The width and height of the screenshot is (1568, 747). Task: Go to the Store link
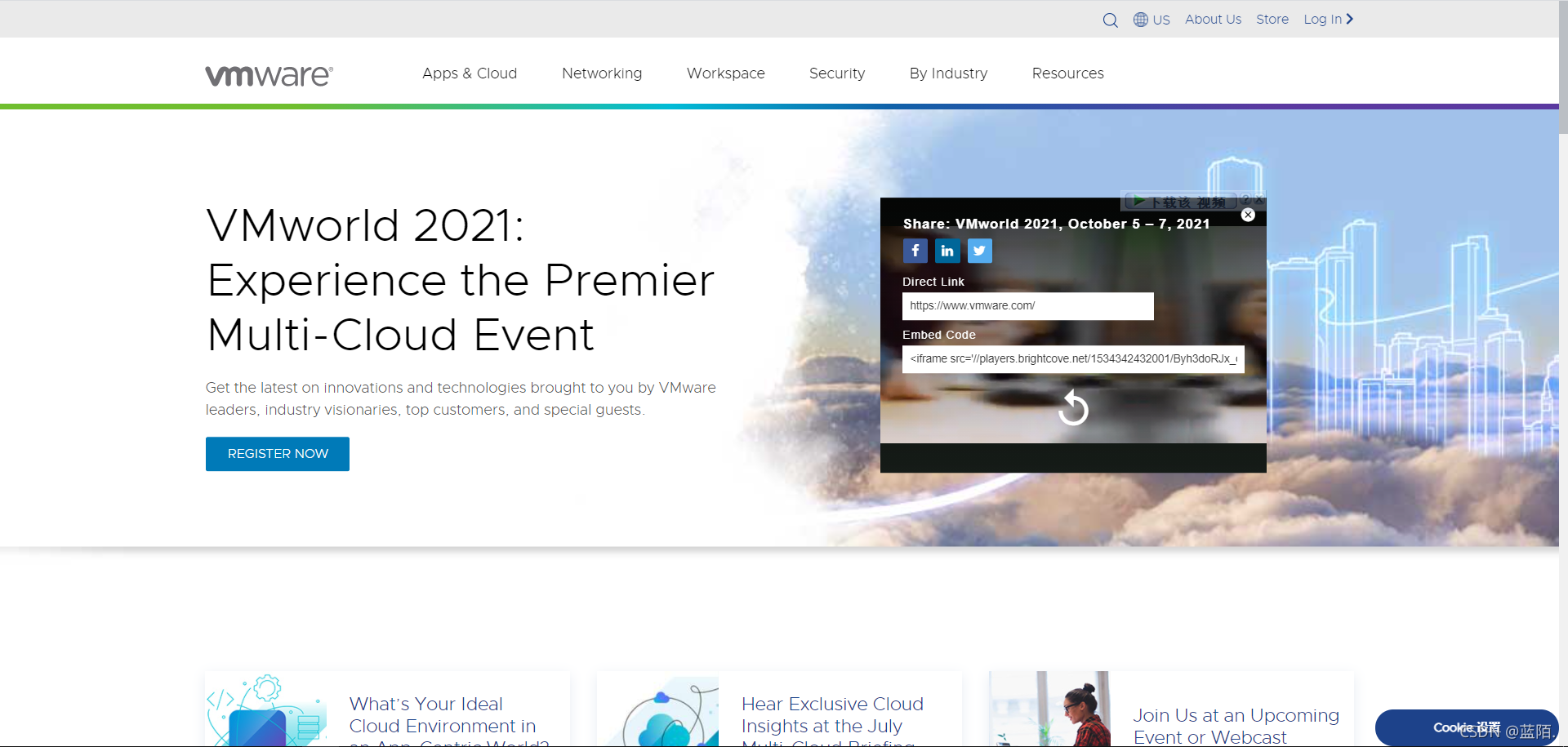pyautogui.click(x=1272, y=20)
